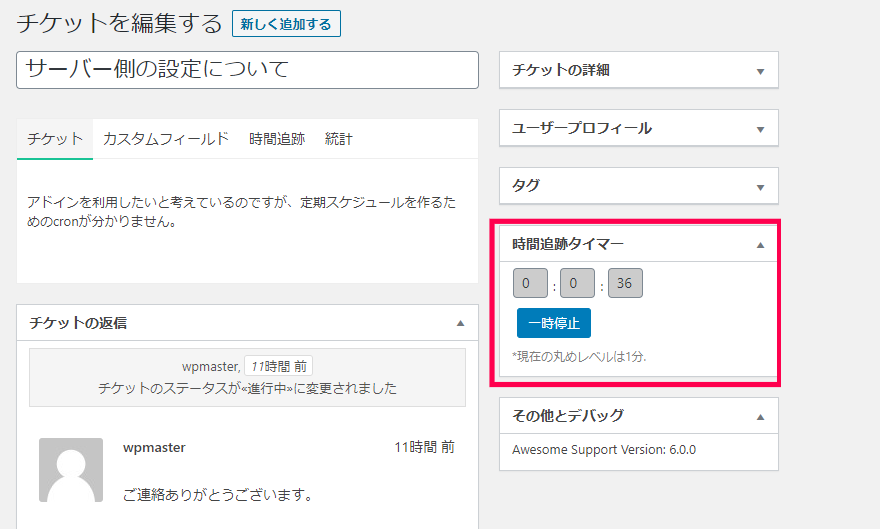Click the ticket description text area
This screenshot has width=880, height=529.
(x=247, y=212)
